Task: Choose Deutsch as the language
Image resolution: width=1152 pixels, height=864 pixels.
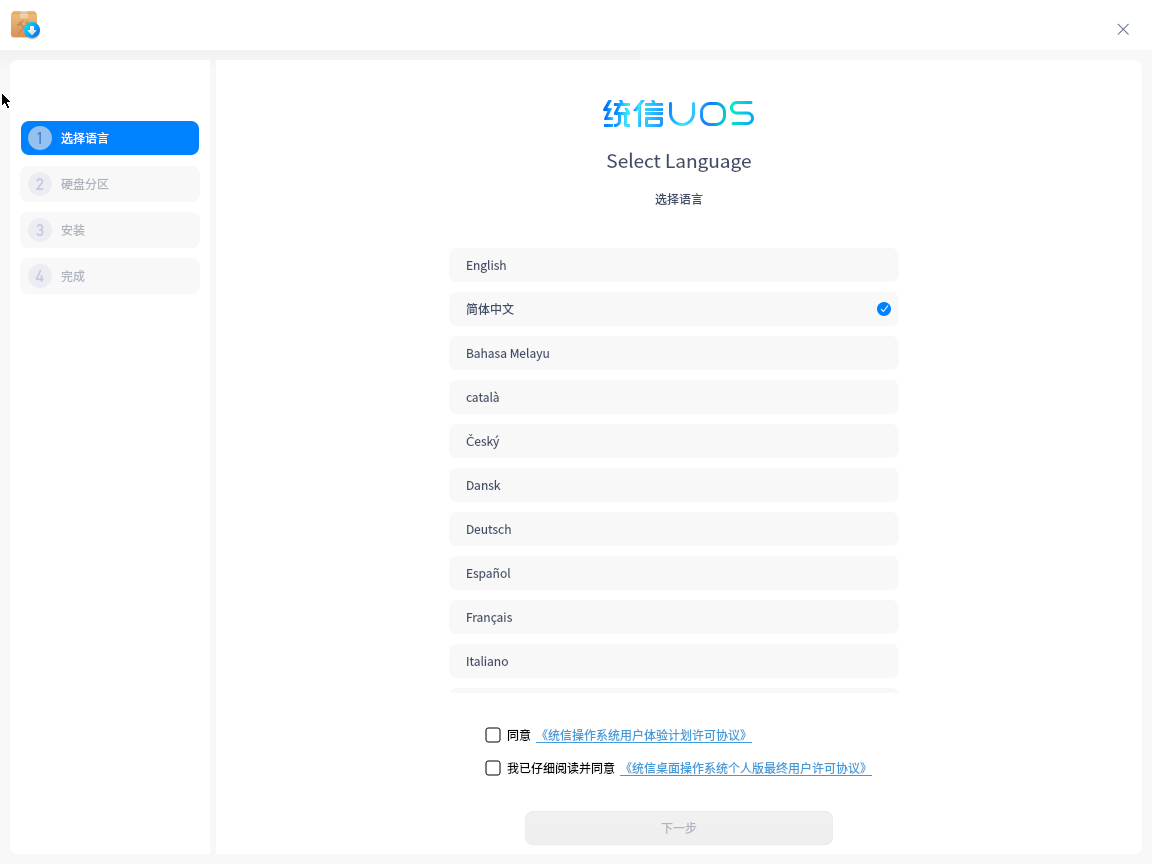Action: [x=674, y=530]
